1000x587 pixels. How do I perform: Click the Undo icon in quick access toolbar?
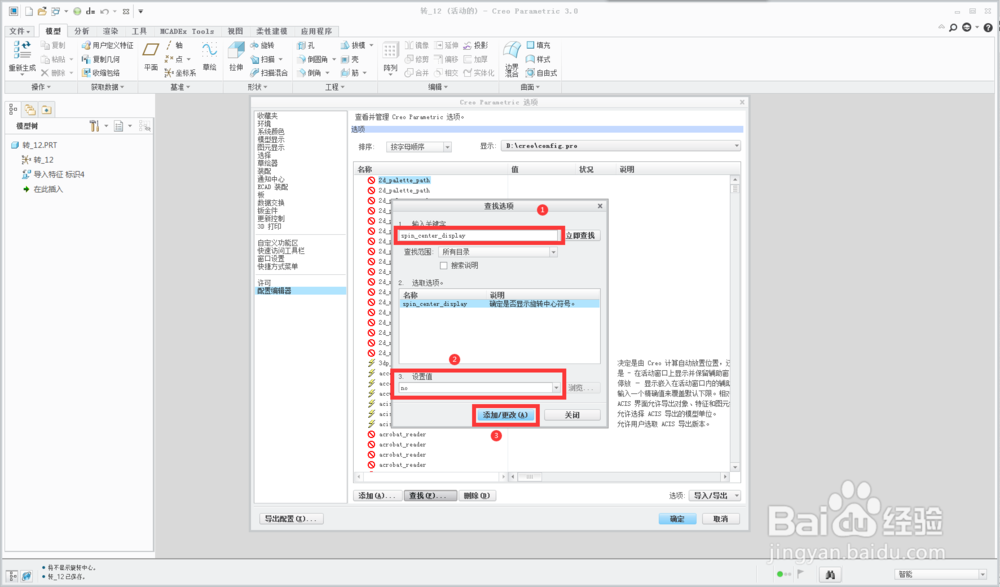(x=104, y=11)
